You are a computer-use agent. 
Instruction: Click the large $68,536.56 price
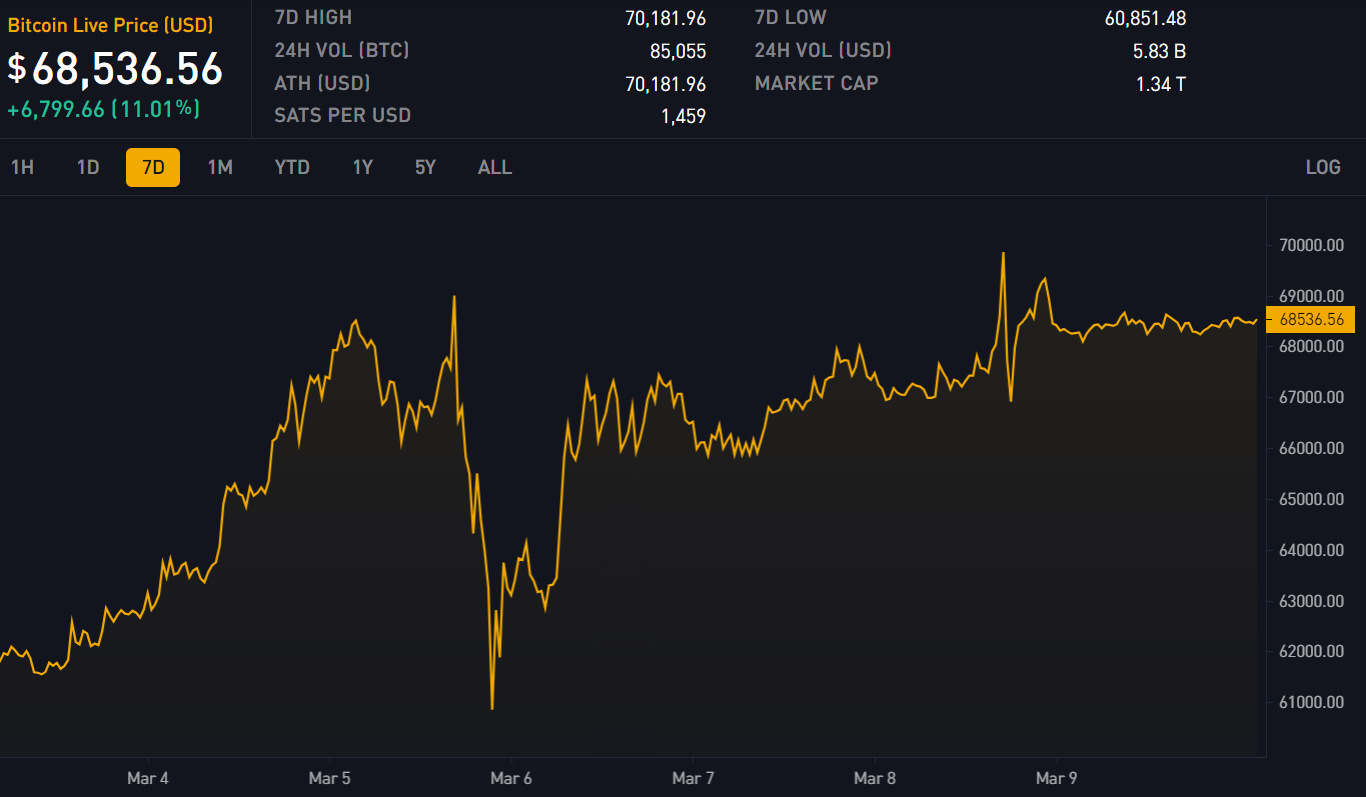(x=115, y=68)
